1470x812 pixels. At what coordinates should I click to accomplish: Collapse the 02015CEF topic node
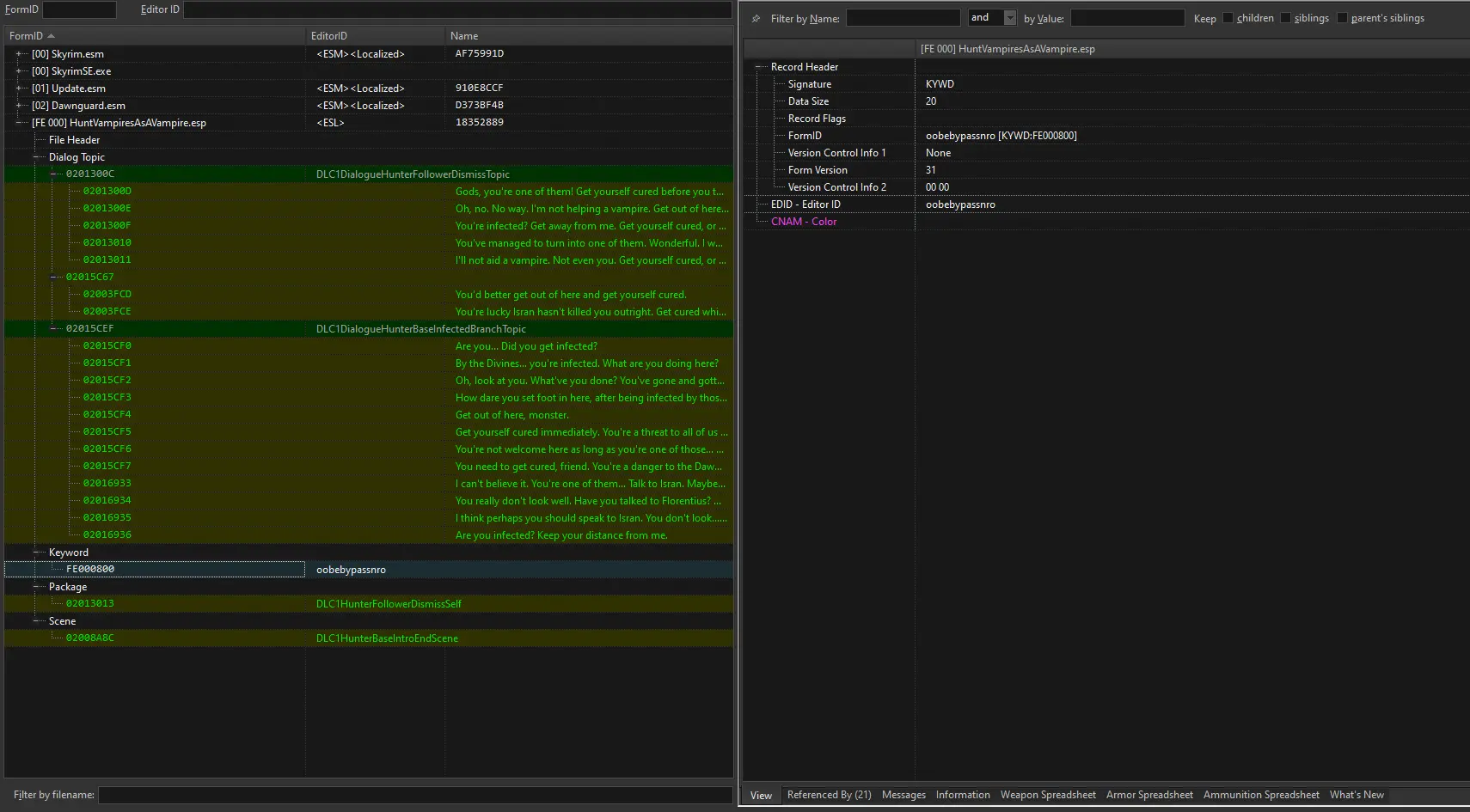pos(53,329)
